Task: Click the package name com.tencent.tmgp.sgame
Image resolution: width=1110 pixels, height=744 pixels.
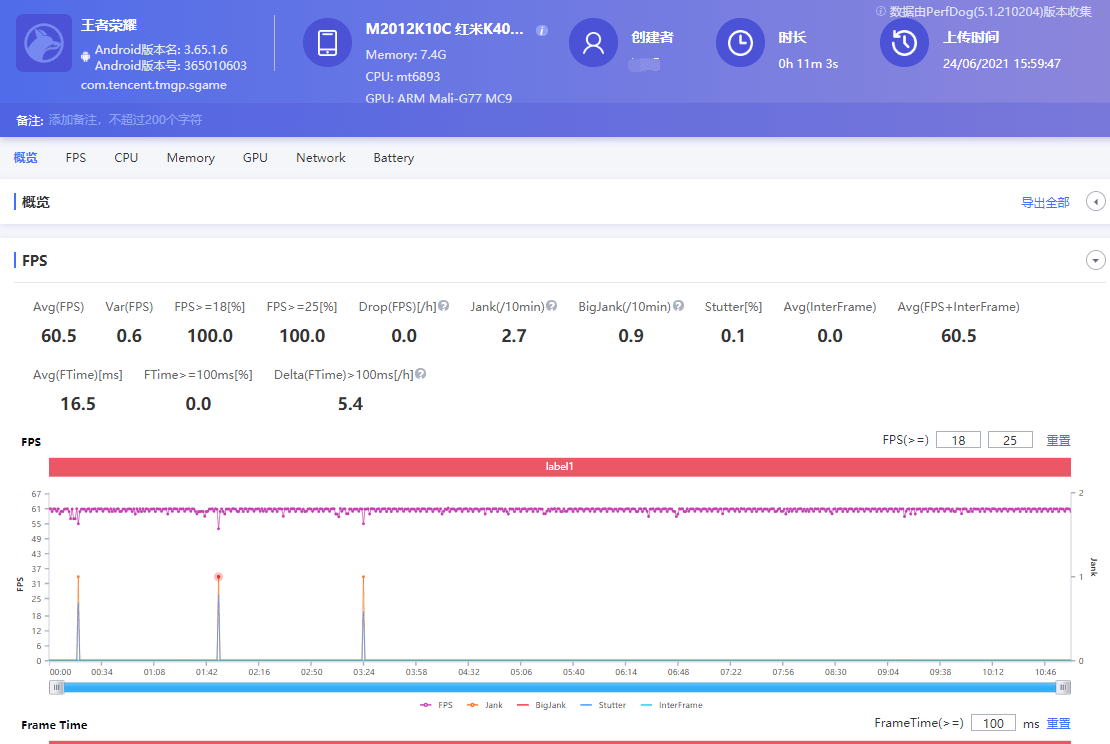Action: point(154,85)
